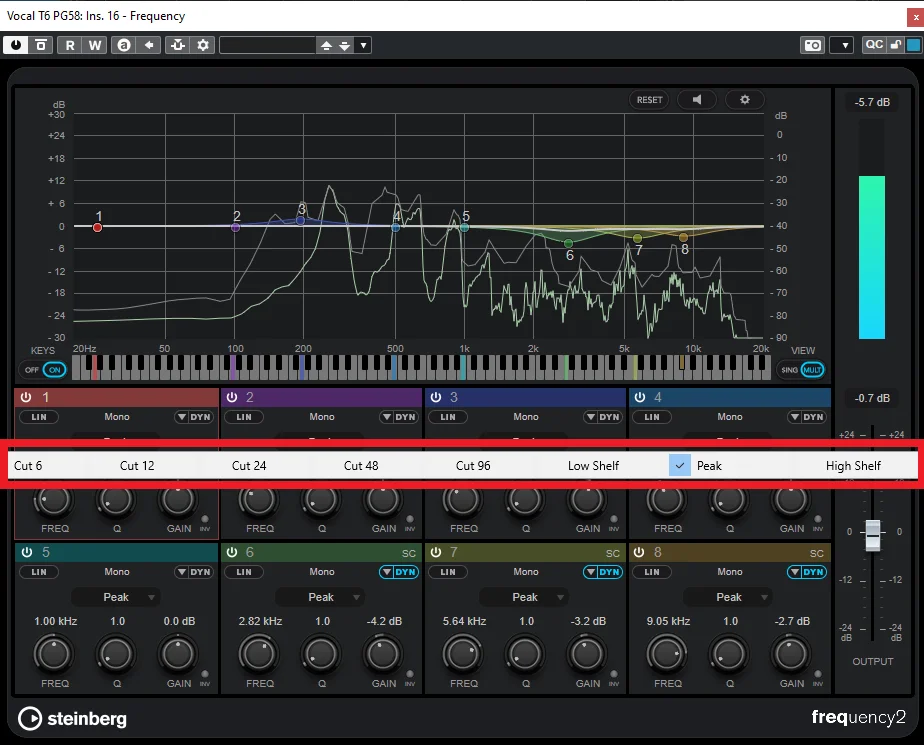Choose Cut 6 from the filter type menu
This screenshot has height=745, width=924.
[x=28, y=466]
